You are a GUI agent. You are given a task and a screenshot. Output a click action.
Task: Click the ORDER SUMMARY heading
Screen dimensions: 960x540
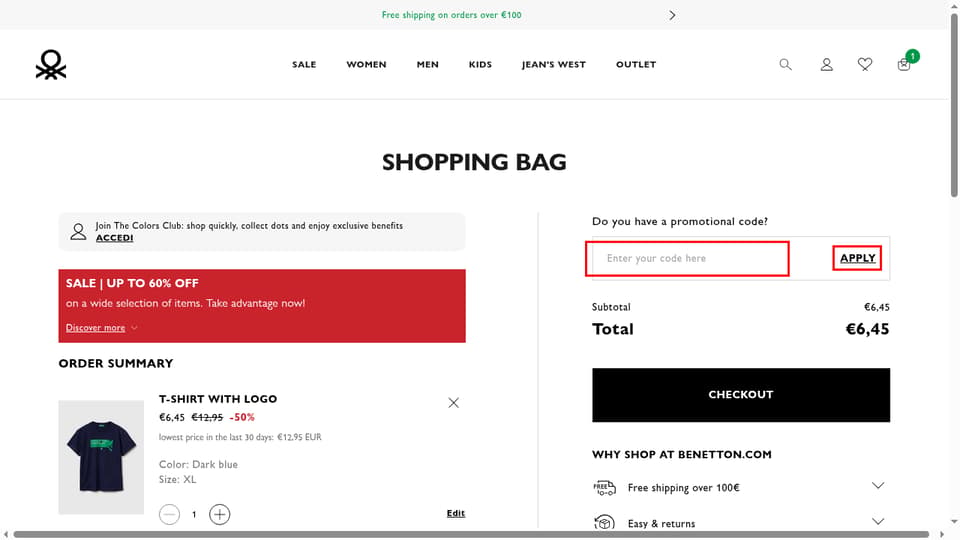click(116, 363)
